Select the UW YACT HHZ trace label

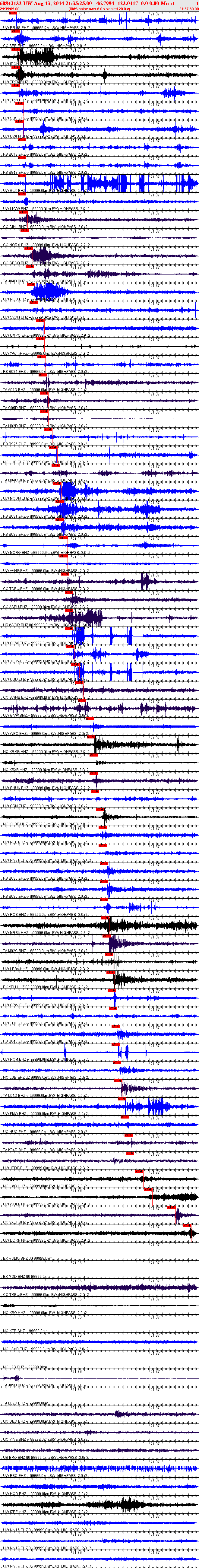coord(47,353)
